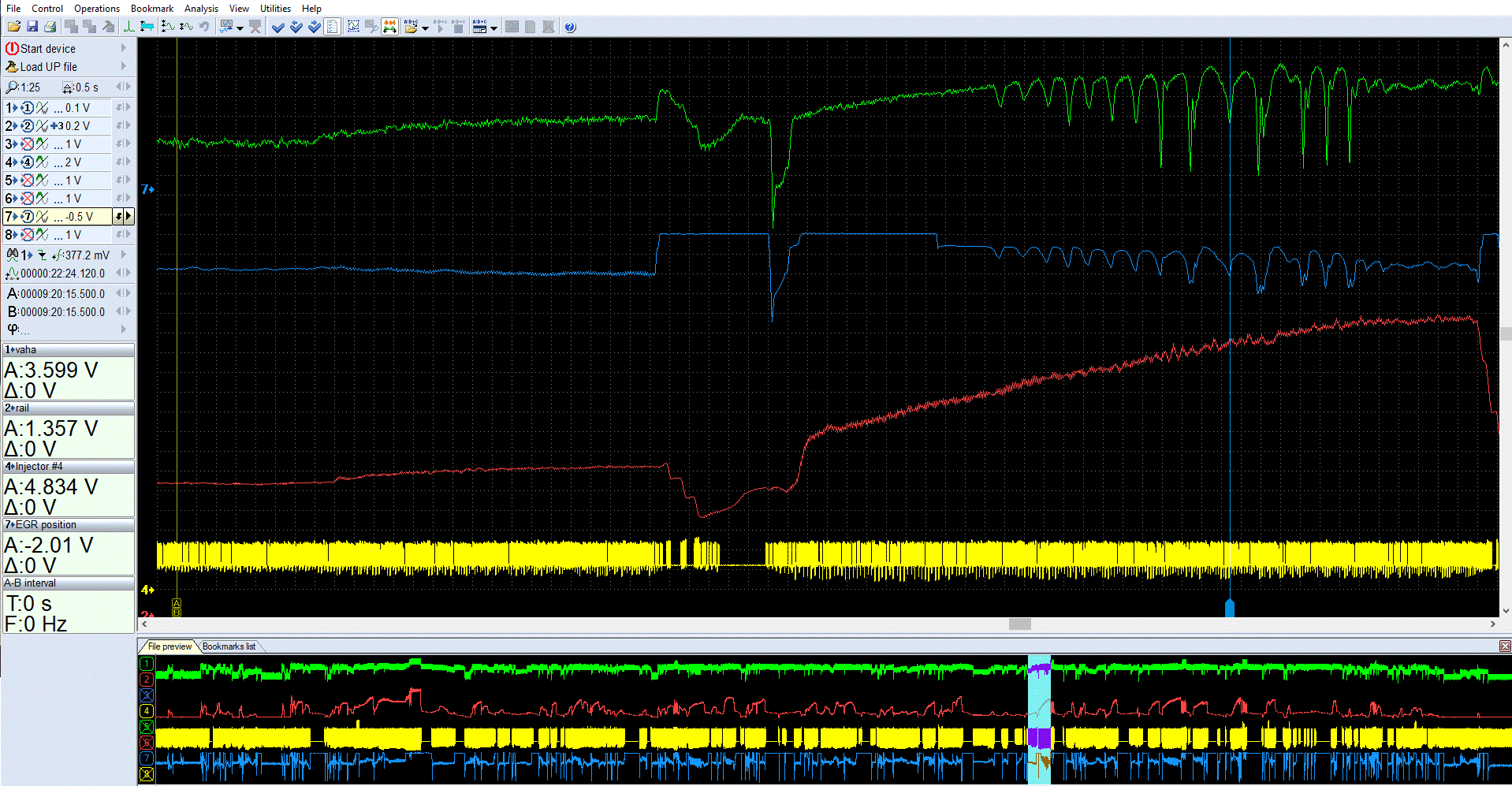Click the next bookmark check-arrow icon

314,27
